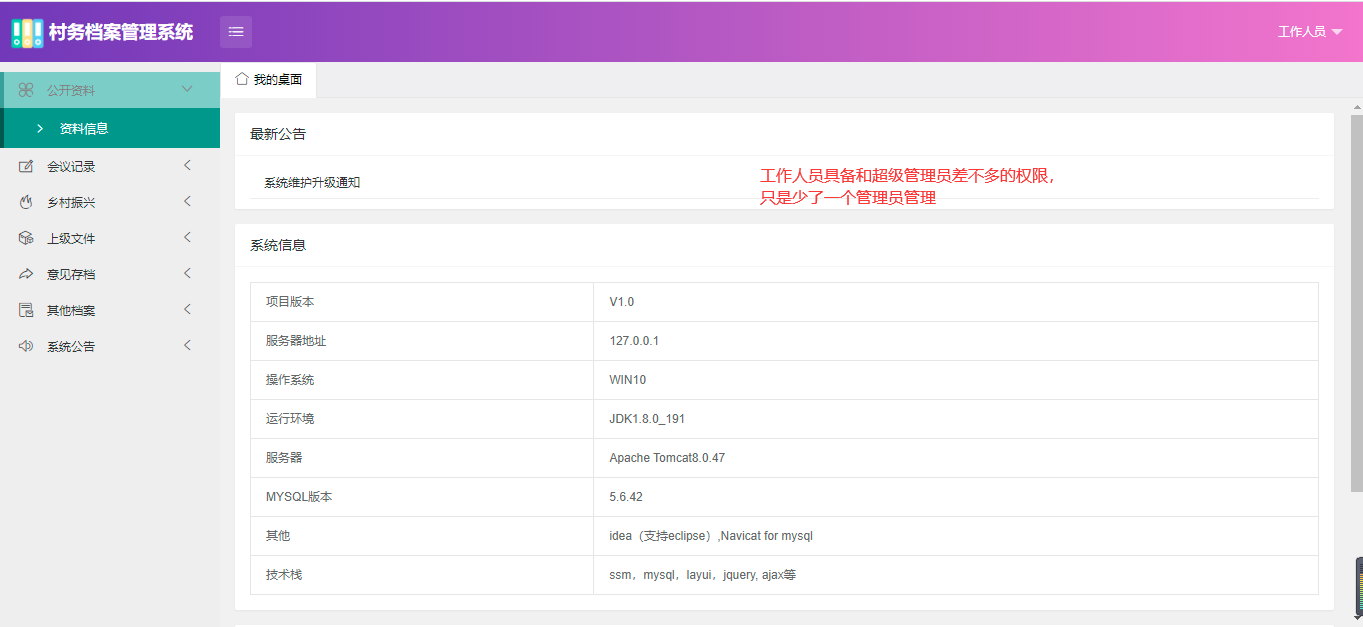Screen dimensions: 1363x627
Task: Select the 乡村振兴 menu label
Action: 71,202
